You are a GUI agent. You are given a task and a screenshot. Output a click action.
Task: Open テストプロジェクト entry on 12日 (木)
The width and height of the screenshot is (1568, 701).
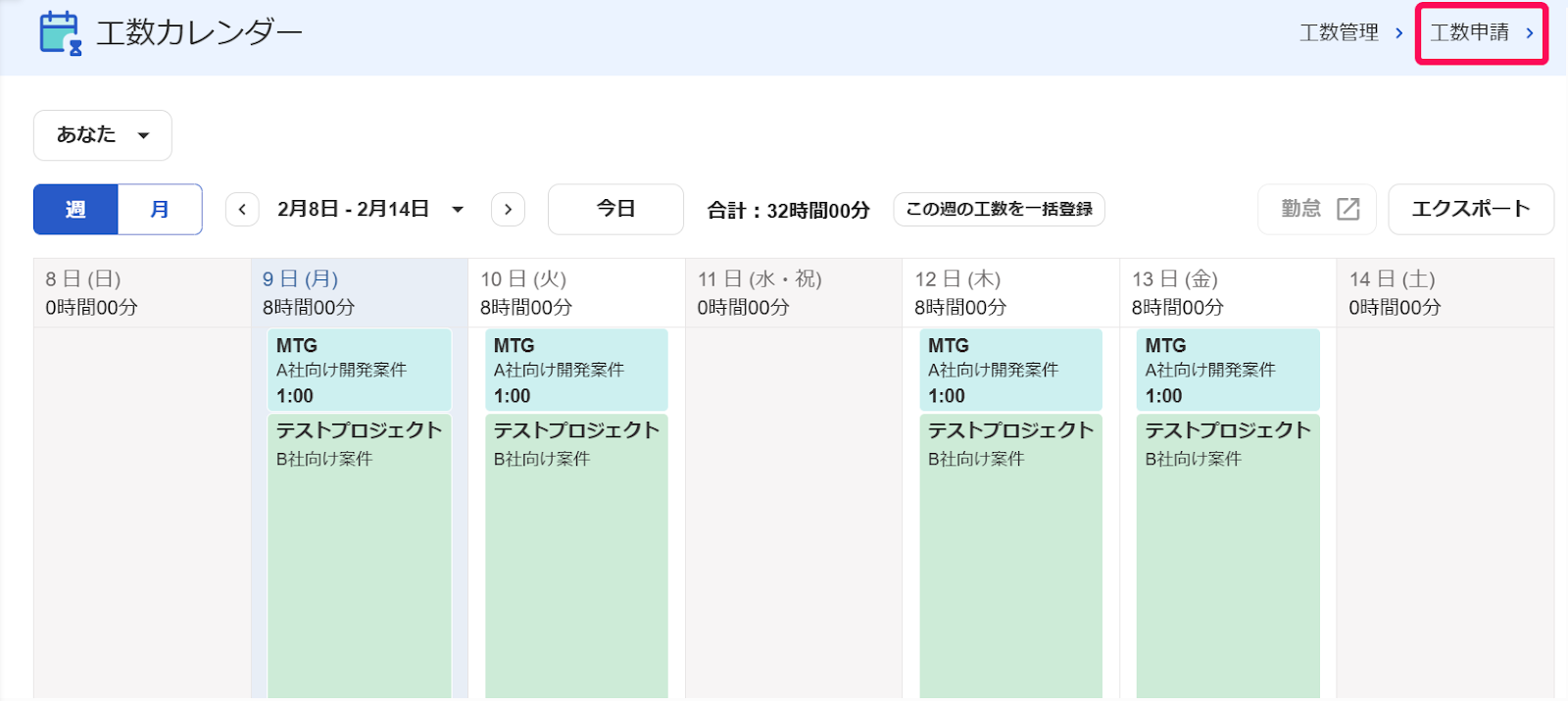(1011, 556)
